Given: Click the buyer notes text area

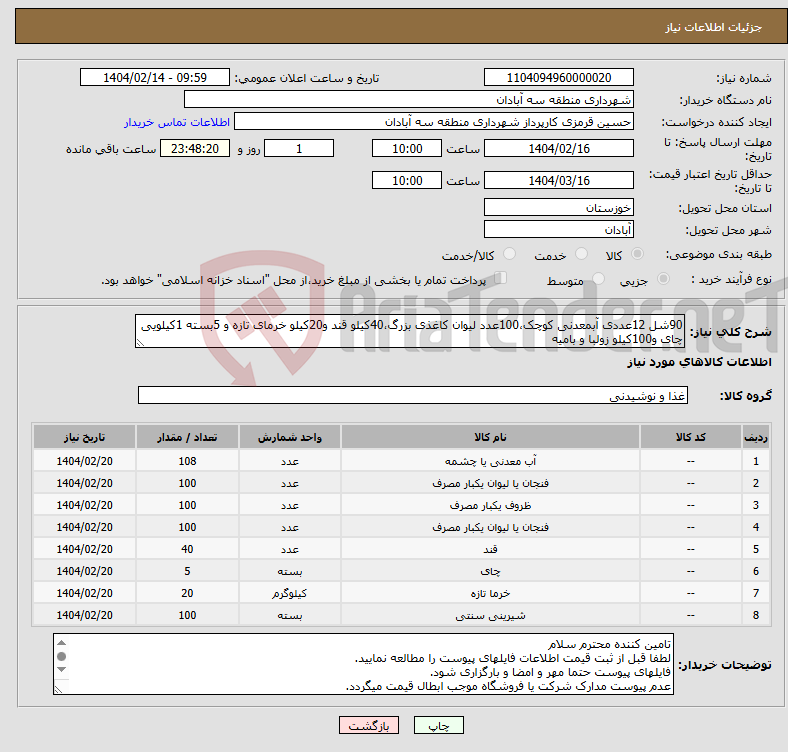Looking at the screenshot, I should (363, 664).
